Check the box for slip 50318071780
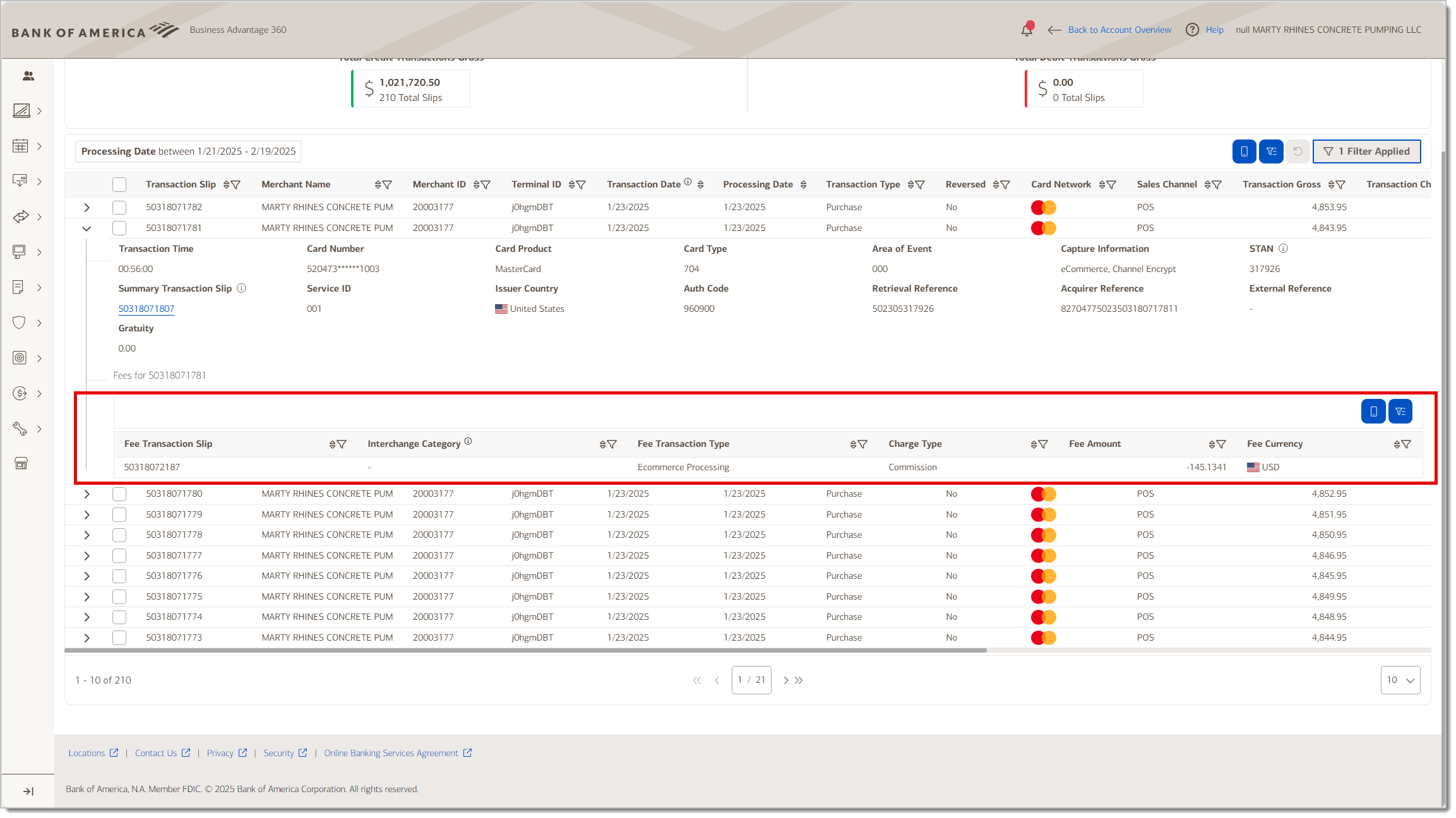The width and height of the screenshot is (1456, 818). (x=119, y=494)
